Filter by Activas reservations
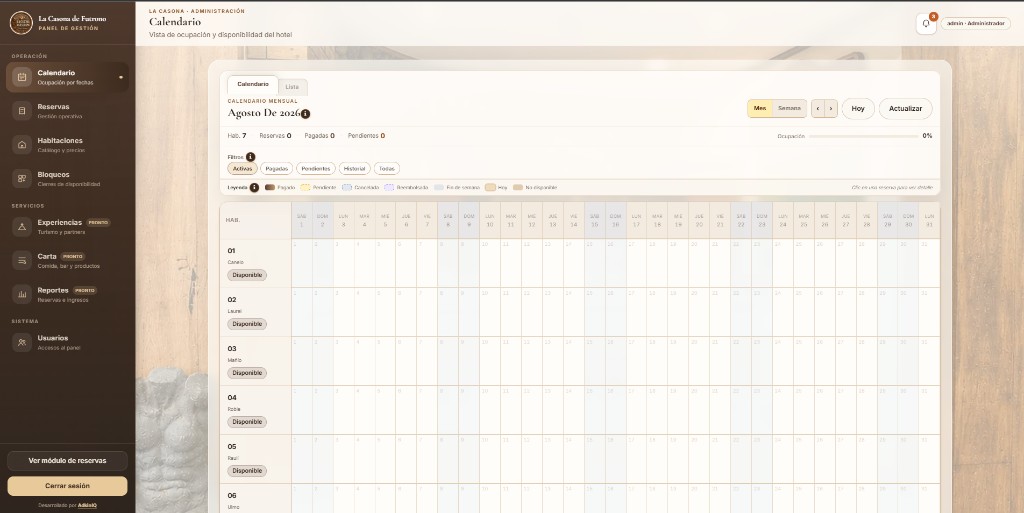Screen dimensions: 1024x513 tap(242, 168)
